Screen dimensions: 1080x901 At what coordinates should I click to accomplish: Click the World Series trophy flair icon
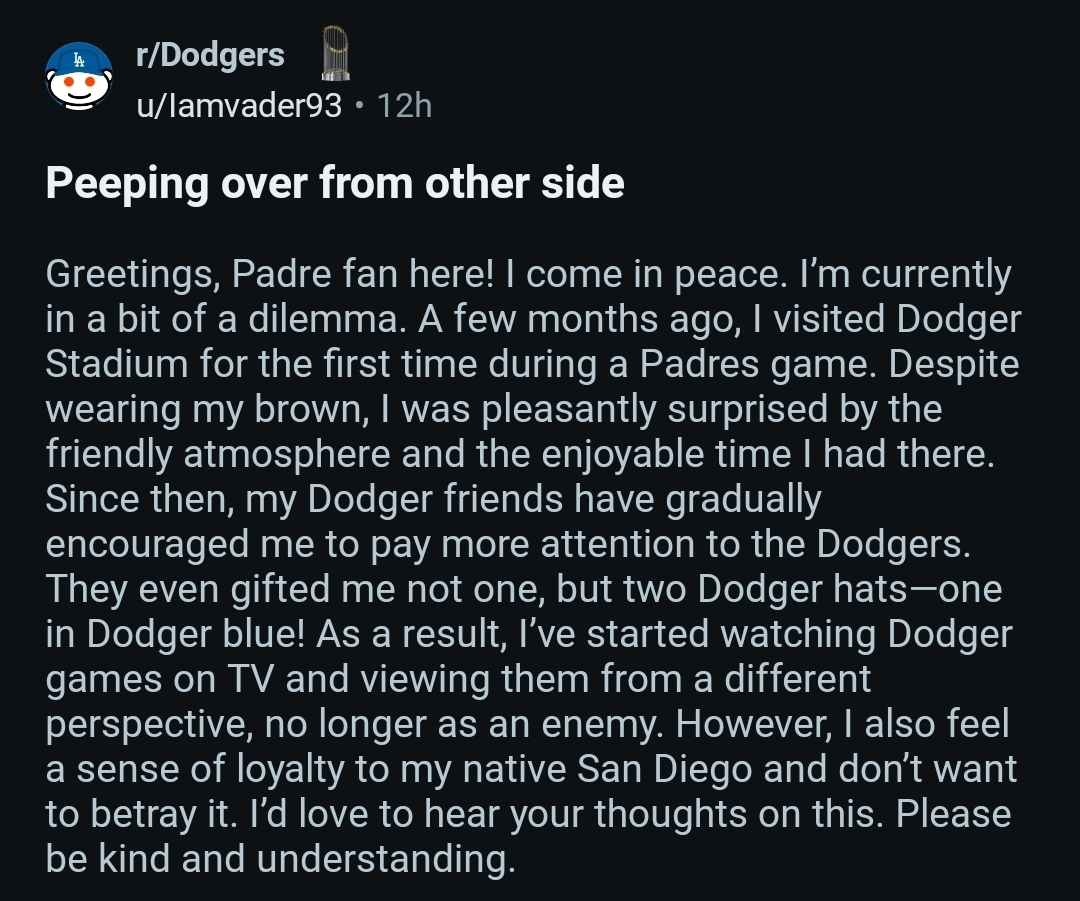click(x=335, y=54)
